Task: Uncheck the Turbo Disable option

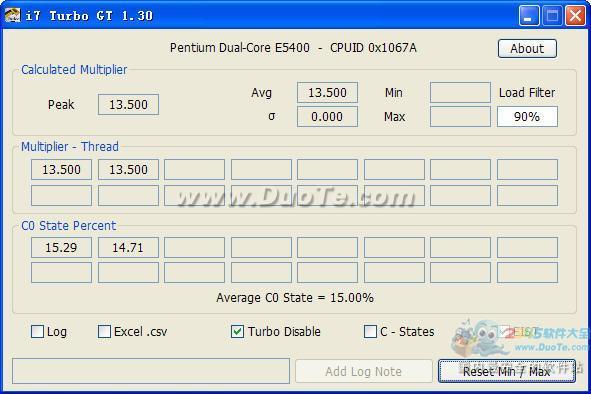Action: [x=237, y=332]
